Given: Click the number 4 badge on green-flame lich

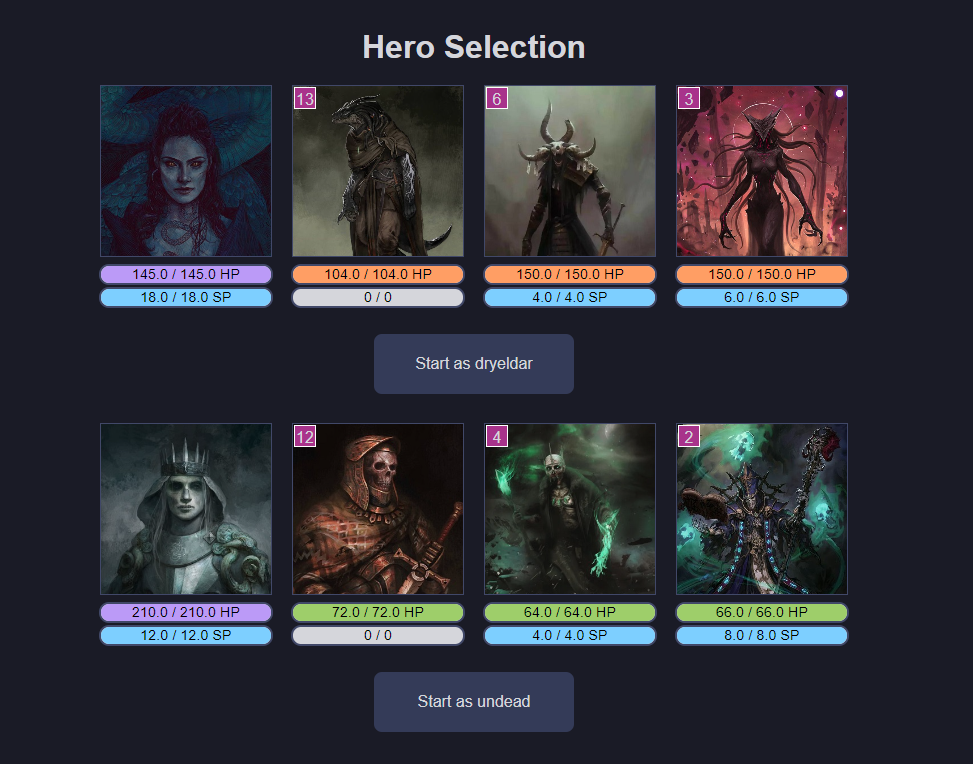Looking at the screenshot, I should 496,436.
